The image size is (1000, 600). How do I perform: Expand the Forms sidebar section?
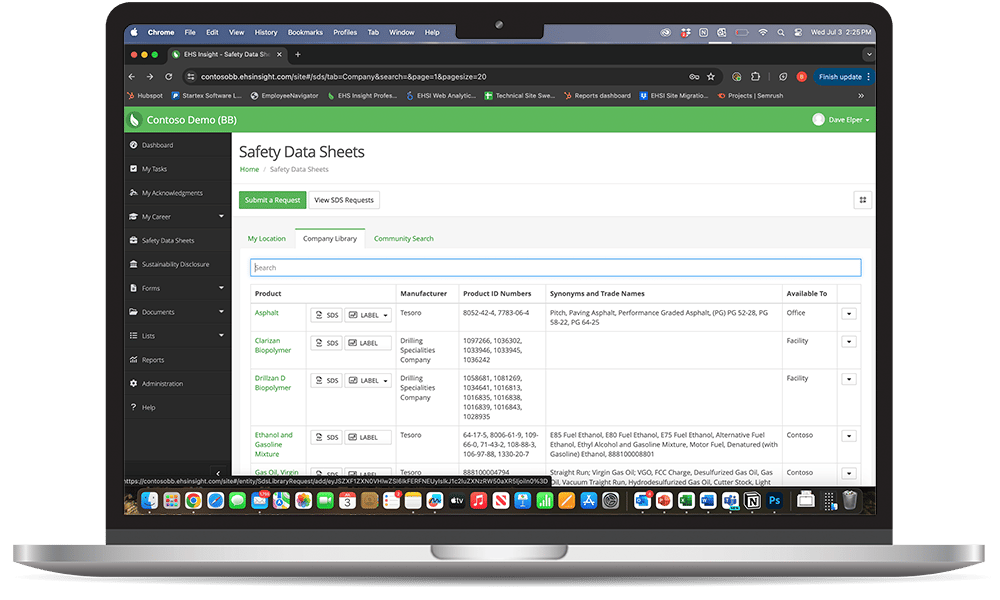pyautogui.click(x=221, y=288)
